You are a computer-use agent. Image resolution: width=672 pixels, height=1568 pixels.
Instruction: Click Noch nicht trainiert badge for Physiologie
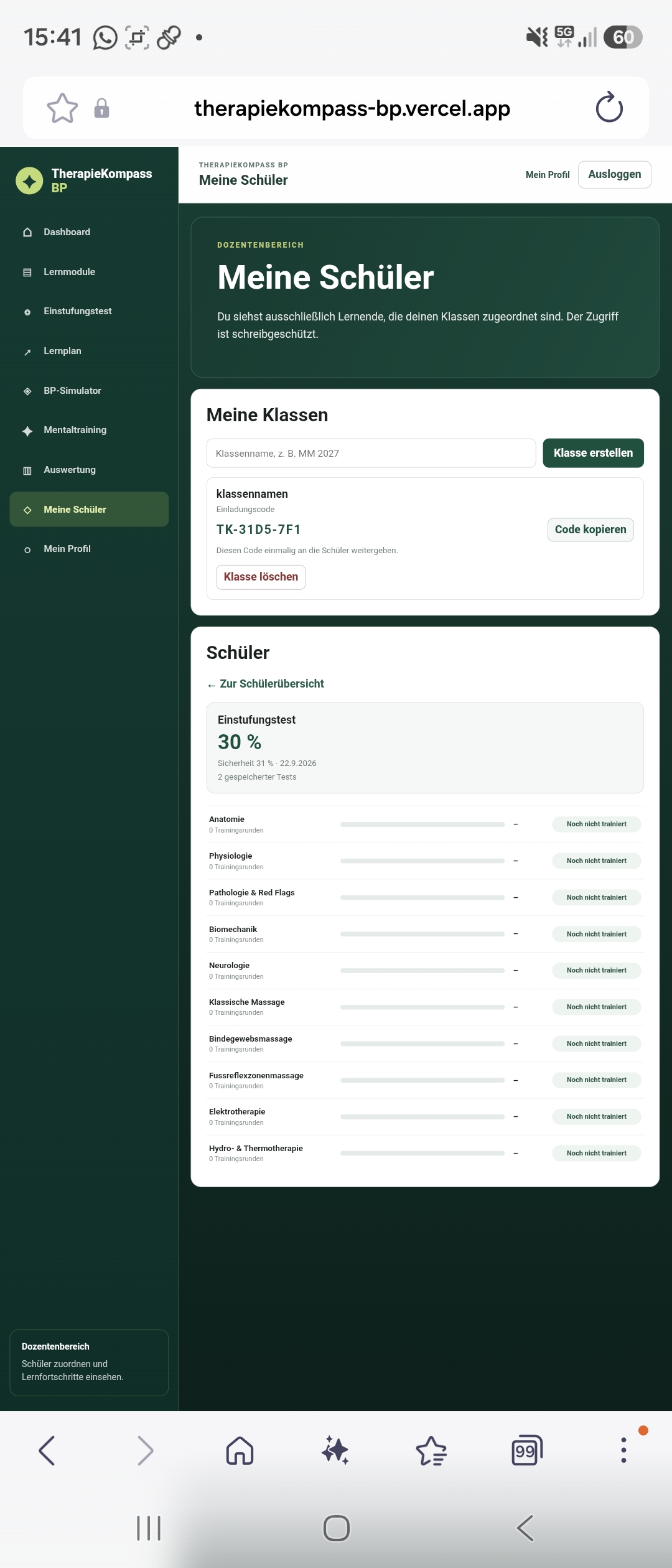point(597,861)
